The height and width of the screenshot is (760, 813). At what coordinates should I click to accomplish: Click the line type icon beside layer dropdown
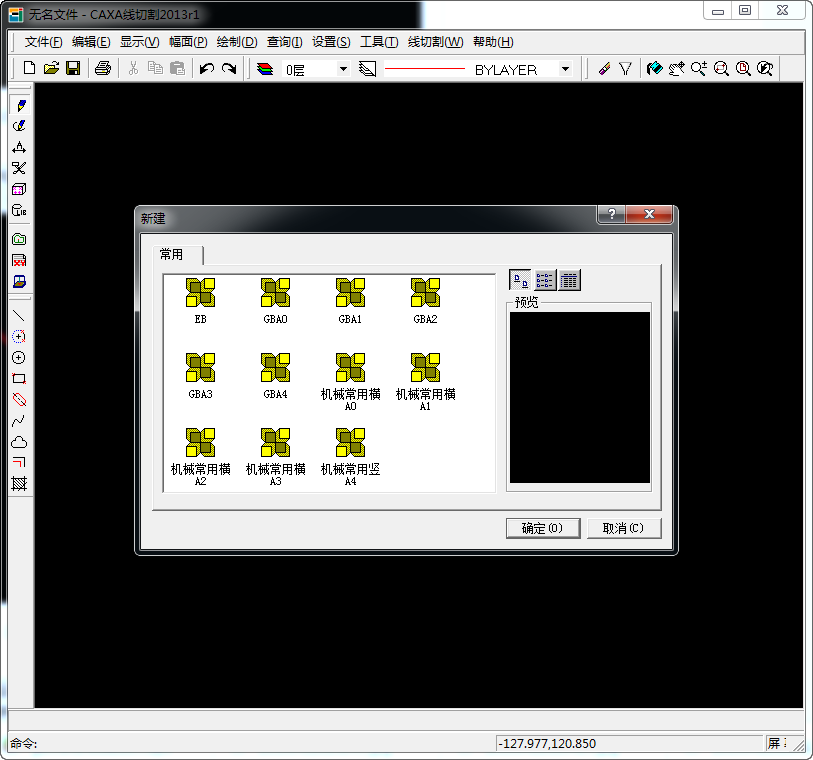(x=368, y=68)
